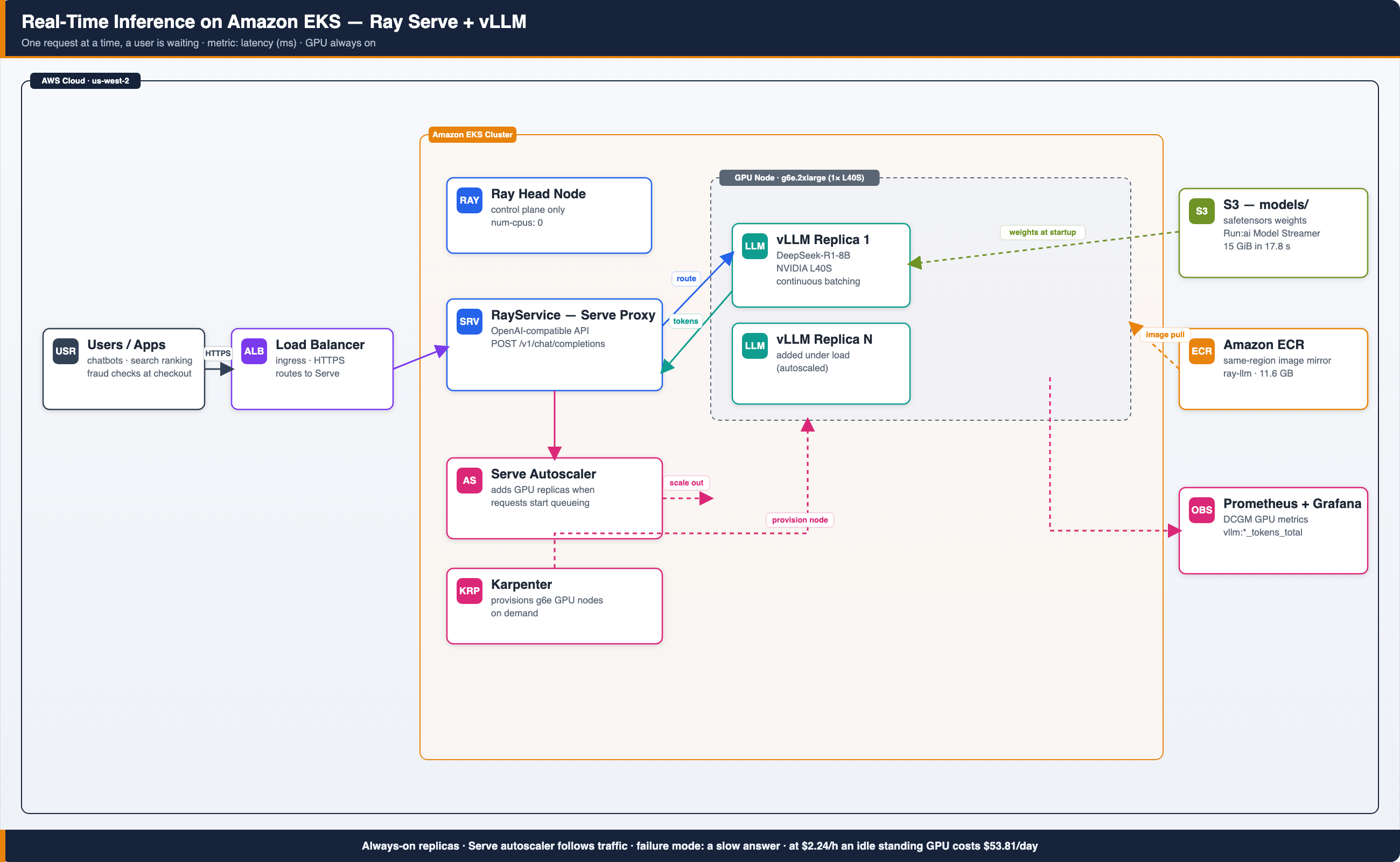The height and width of the screenshot is (862, 1400).
Task: Click the S3 — models/ title
Action: 1265,205
